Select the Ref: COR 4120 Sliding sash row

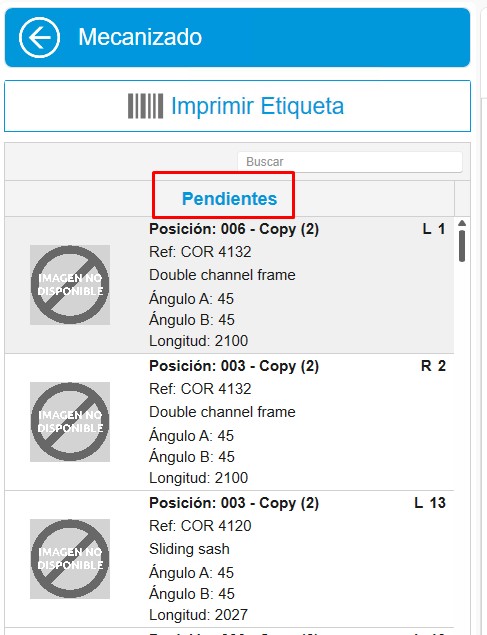point(229,559)
